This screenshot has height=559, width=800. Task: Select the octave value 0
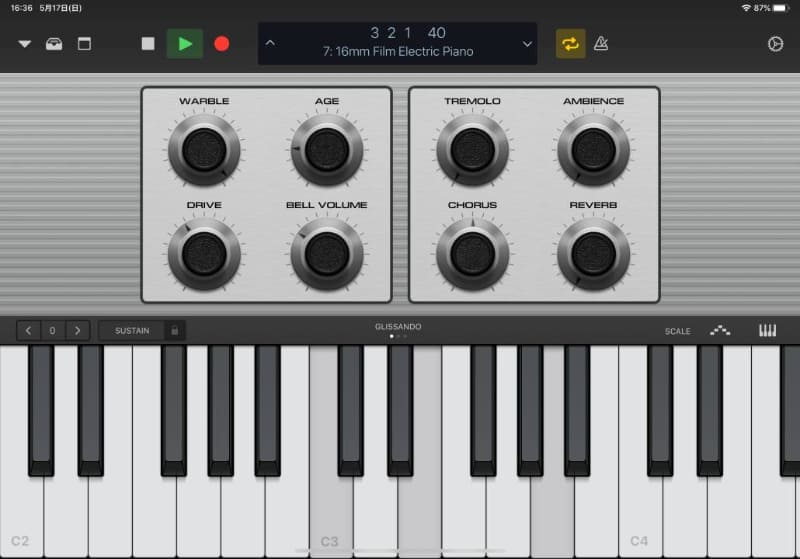(52, 331)
